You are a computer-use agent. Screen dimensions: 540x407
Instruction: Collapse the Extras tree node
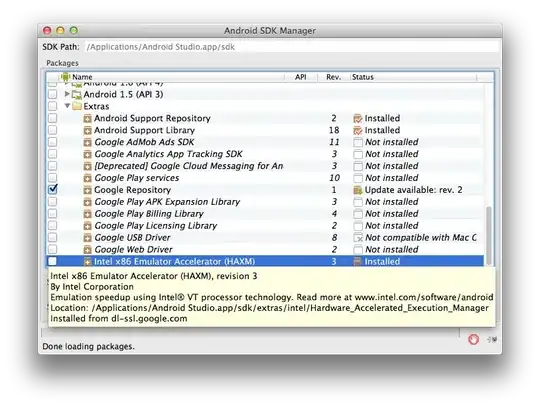68,106
